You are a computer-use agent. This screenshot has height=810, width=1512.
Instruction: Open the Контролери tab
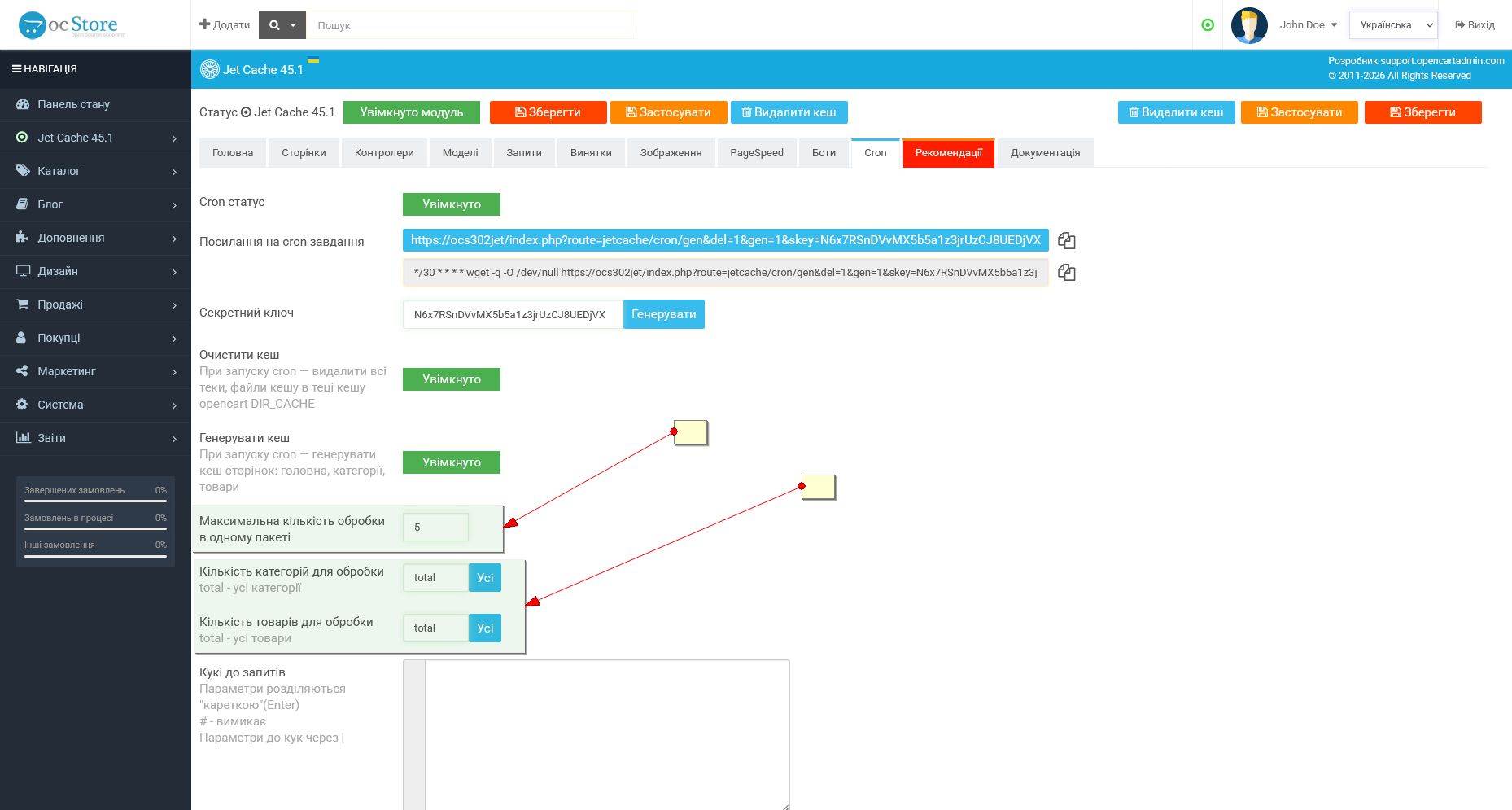pos(384,153)
